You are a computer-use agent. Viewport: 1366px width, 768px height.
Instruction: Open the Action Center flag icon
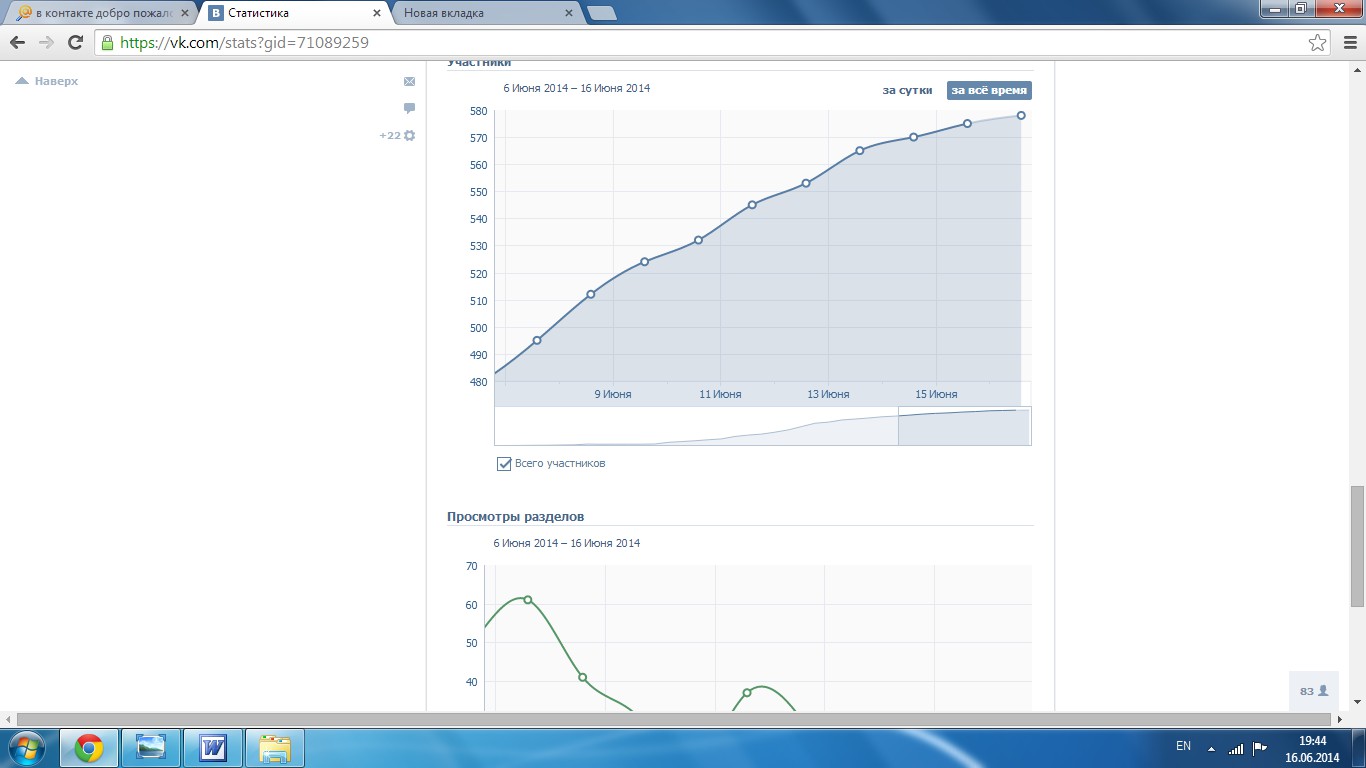(x=1260, y=747)
